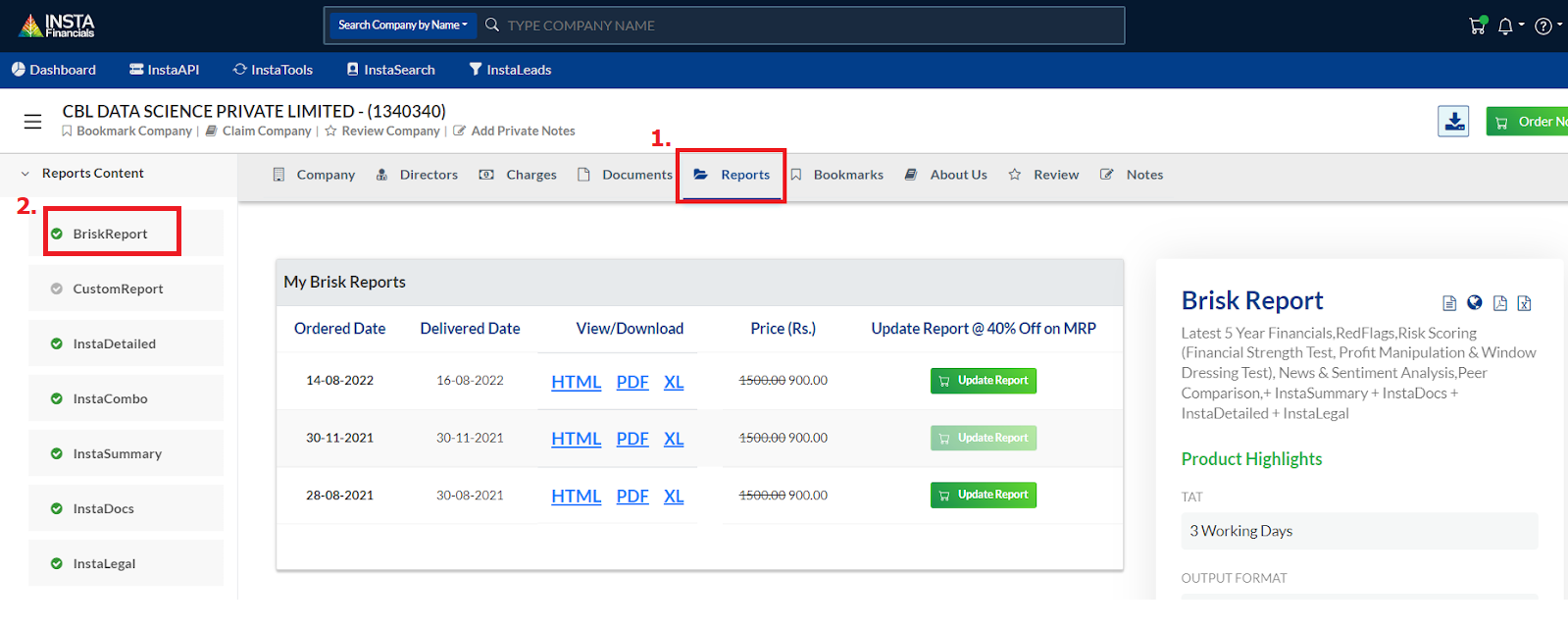Click Update Report for 28-08-2021 order
Viewport: 1568px width, 630px height.
coord(984,495)
